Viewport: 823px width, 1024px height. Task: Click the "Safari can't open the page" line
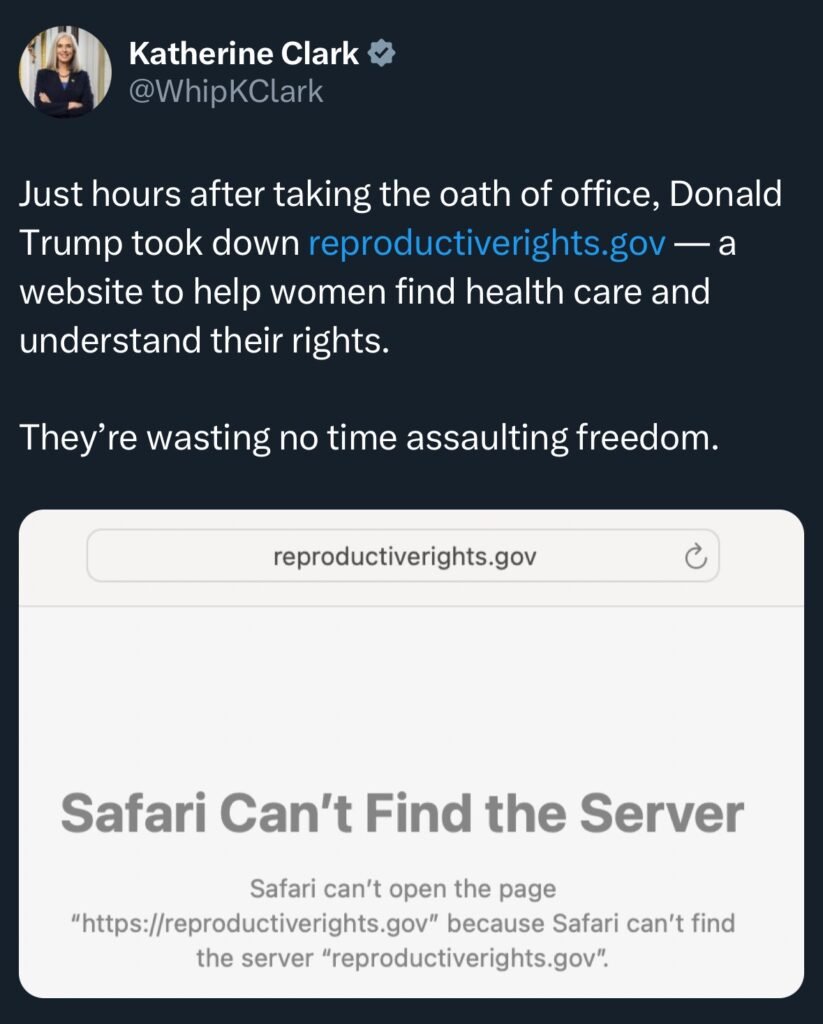pos(403,888)
